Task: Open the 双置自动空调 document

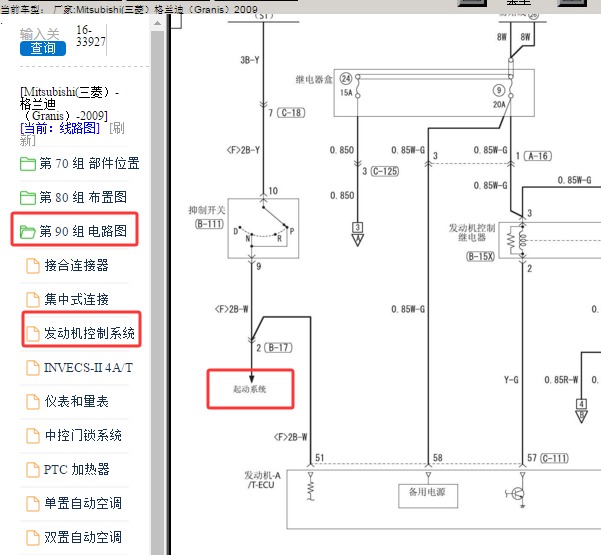Action: pyautogui.click(x=83, y=537)
